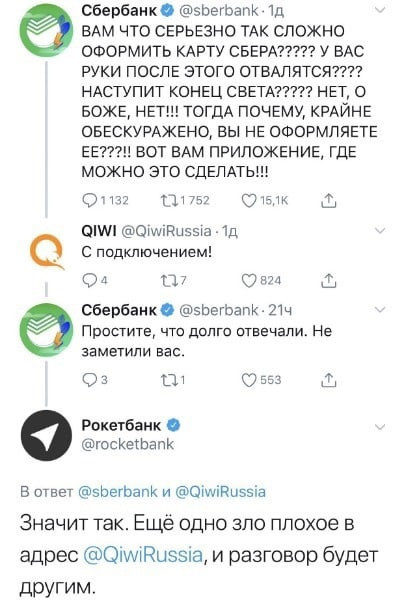The image size is (404, 600).
Task: Share the QIWI tweet
Action: pos(328,281)
